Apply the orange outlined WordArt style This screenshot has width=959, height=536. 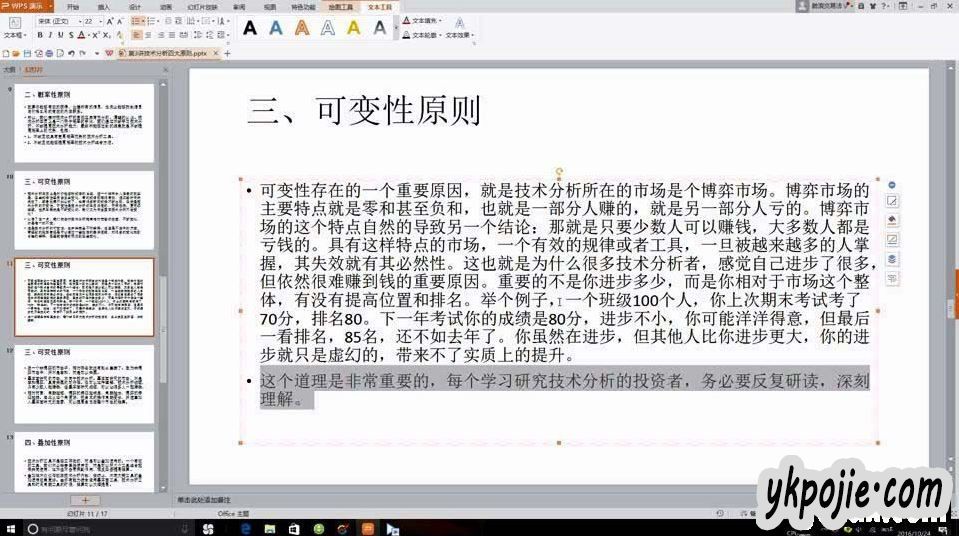pyautogui.click(x=302, y=28)
